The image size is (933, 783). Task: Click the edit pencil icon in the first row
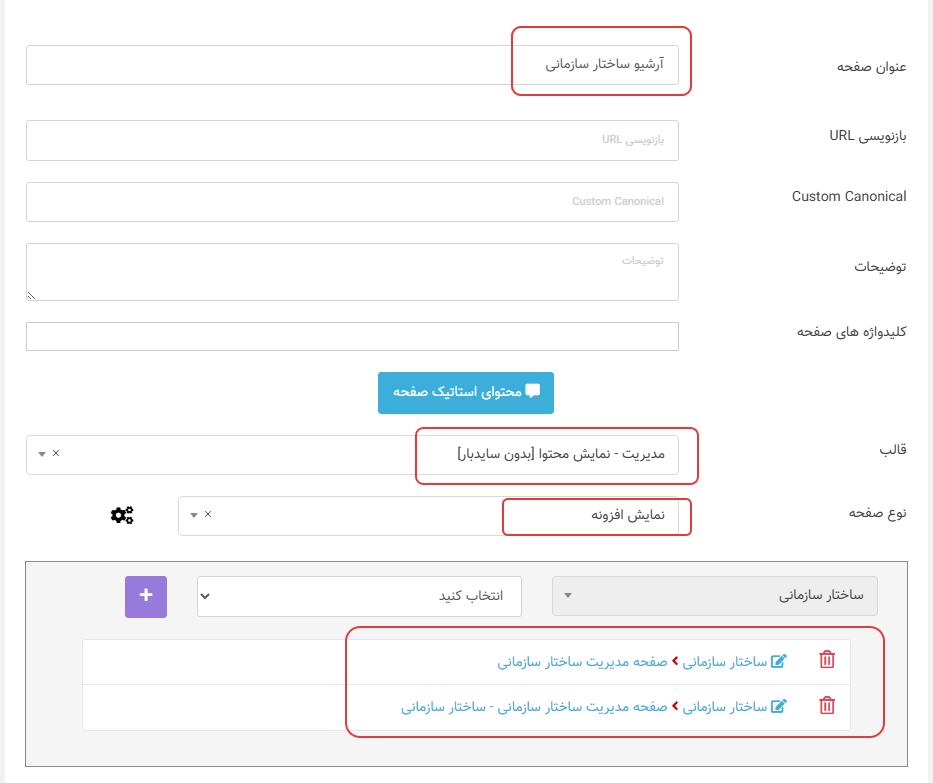point(778,660)
